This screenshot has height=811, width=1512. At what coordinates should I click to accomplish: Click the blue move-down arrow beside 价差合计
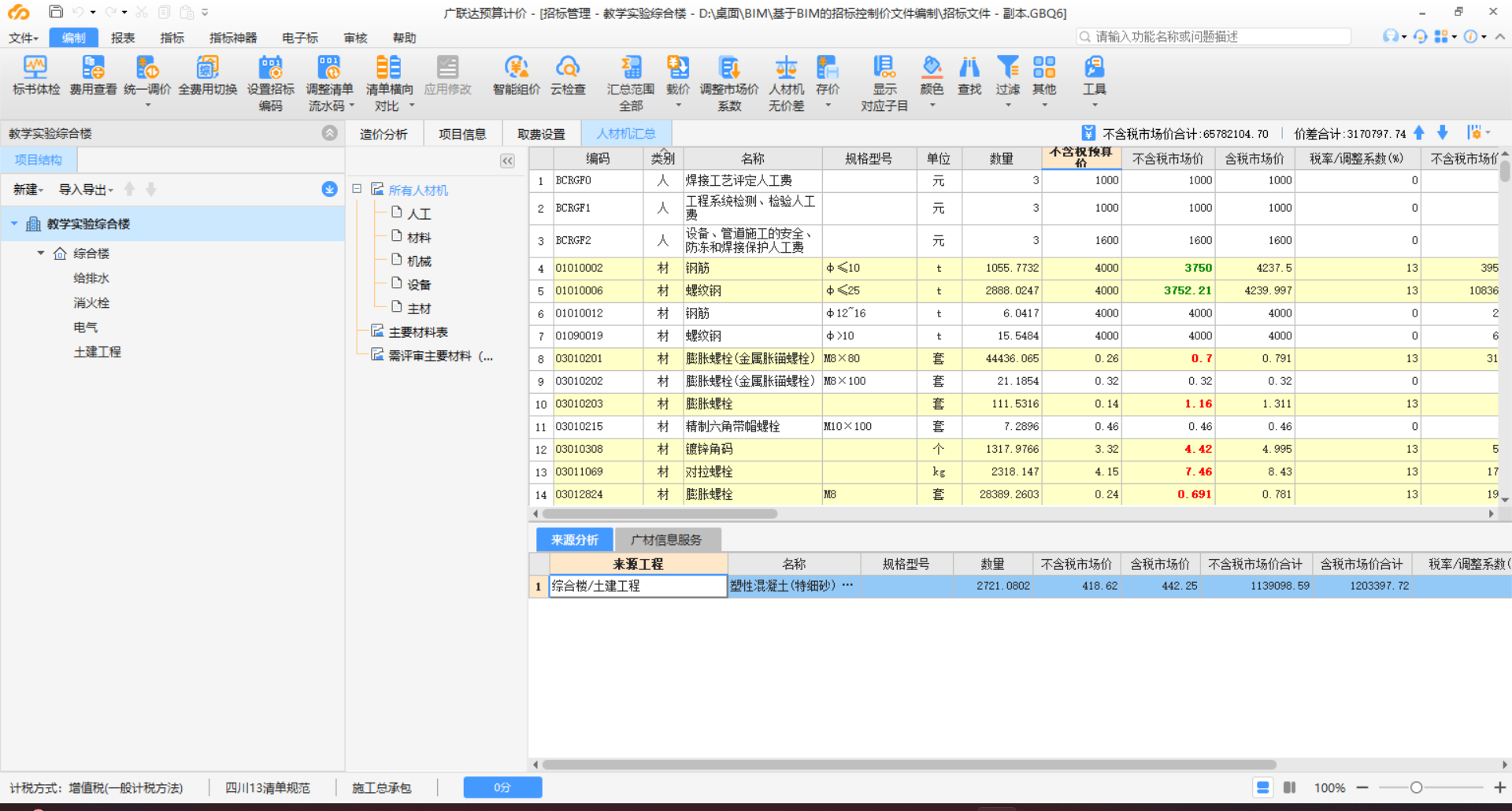click(x=1443, y=133)
